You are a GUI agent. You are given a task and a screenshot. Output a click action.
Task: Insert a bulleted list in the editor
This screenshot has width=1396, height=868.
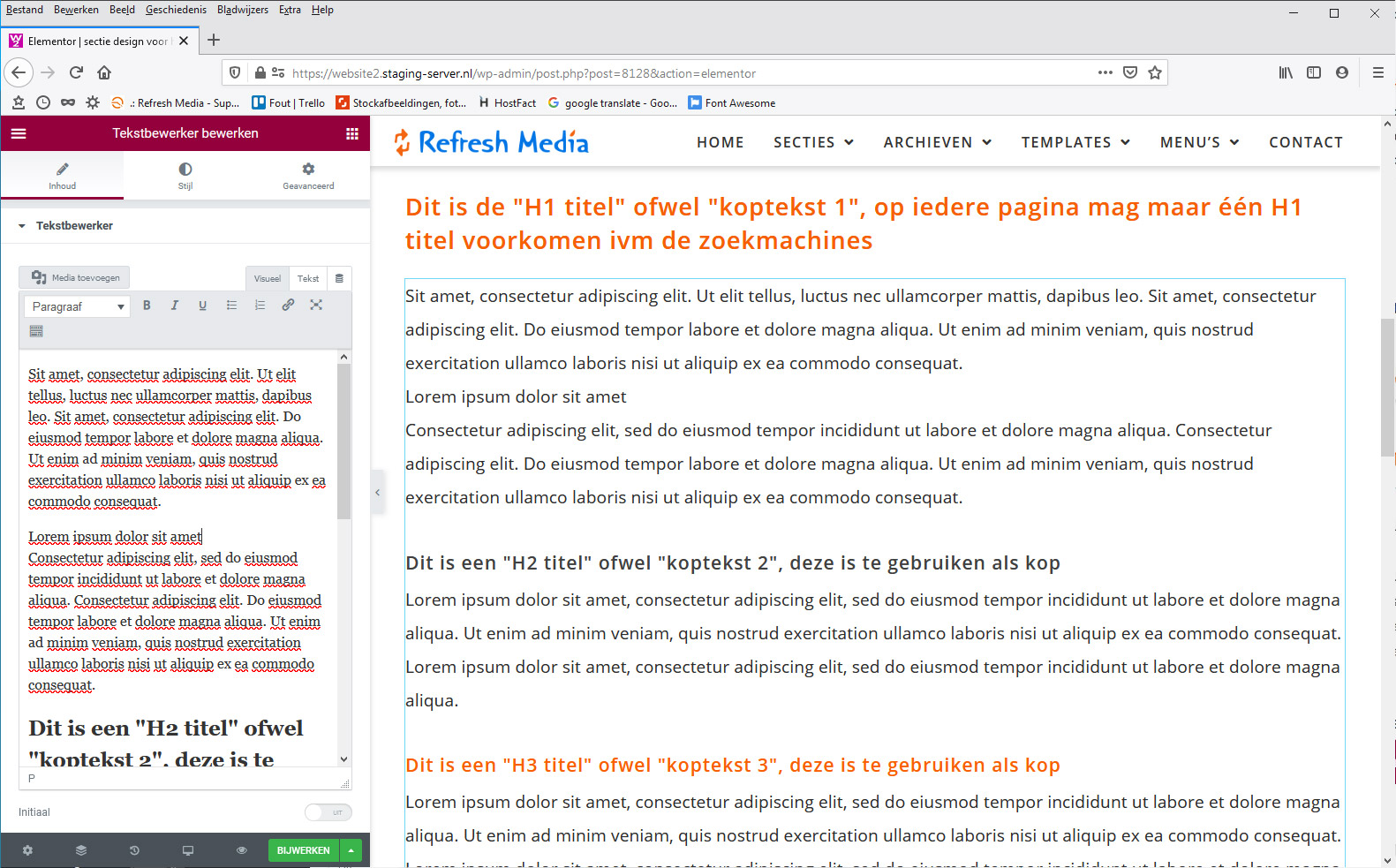[x=231, y=306]
